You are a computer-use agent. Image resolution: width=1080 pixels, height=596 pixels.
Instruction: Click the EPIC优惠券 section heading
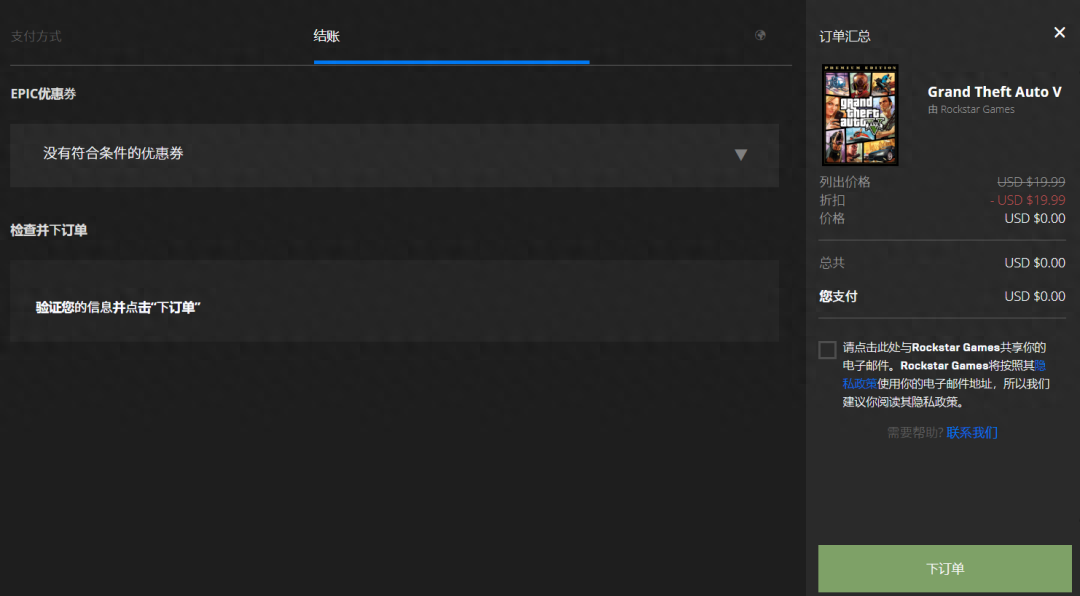pyautogui.click(x=43, y=94)
